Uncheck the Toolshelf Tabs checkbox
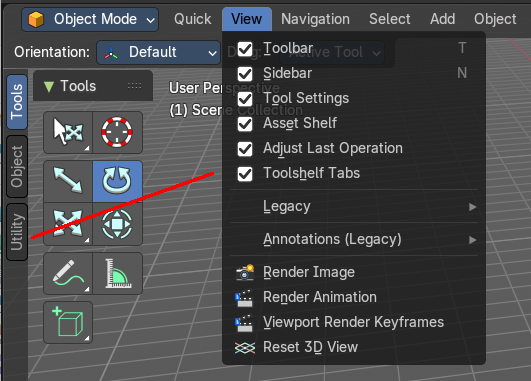 pos(245,174)
